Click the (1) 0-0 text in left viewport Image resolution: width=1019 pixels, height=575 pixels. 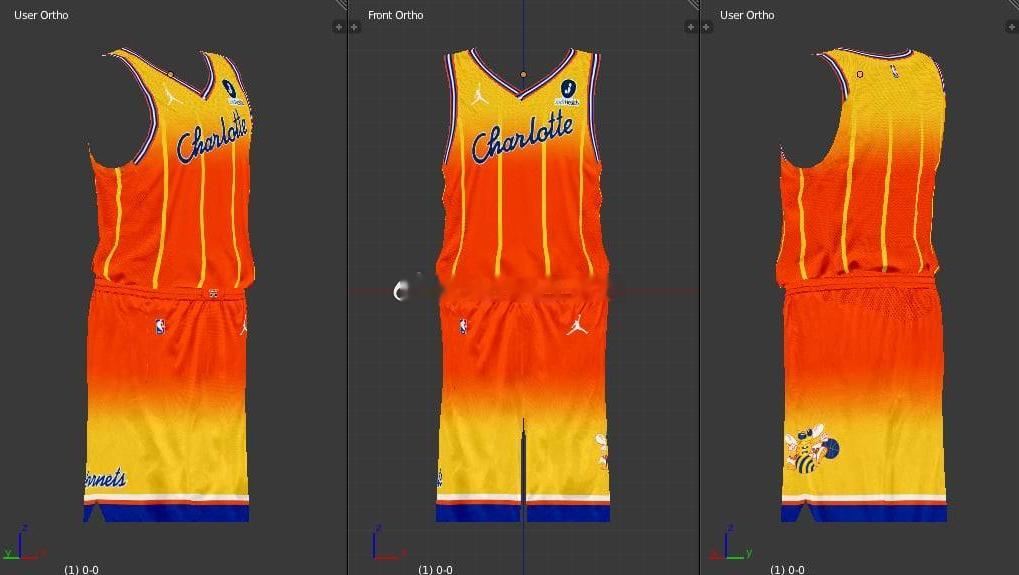[x=81, y=570]
